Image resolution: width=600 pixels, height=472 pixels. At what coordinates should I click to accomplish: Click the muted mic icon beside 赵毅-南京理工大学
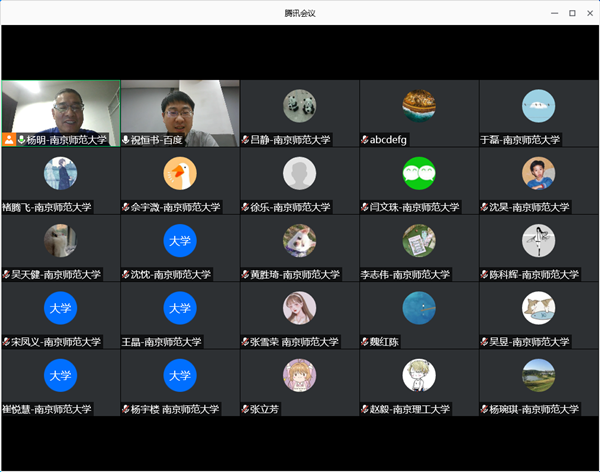[x=365, y=409]
